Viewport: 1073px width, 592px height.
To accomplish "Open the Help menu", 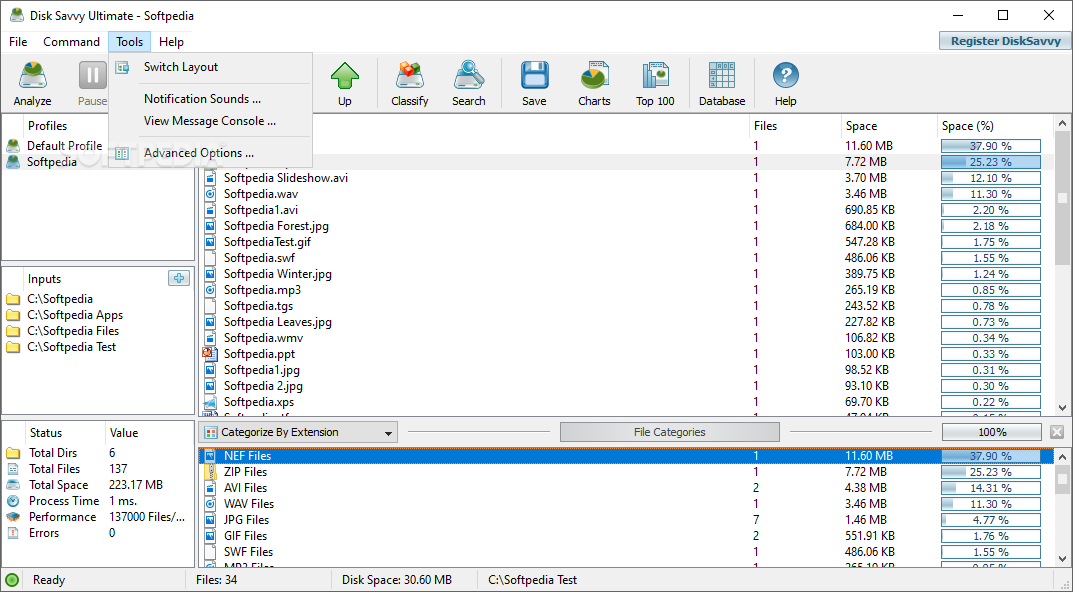I will coord(171,42).
